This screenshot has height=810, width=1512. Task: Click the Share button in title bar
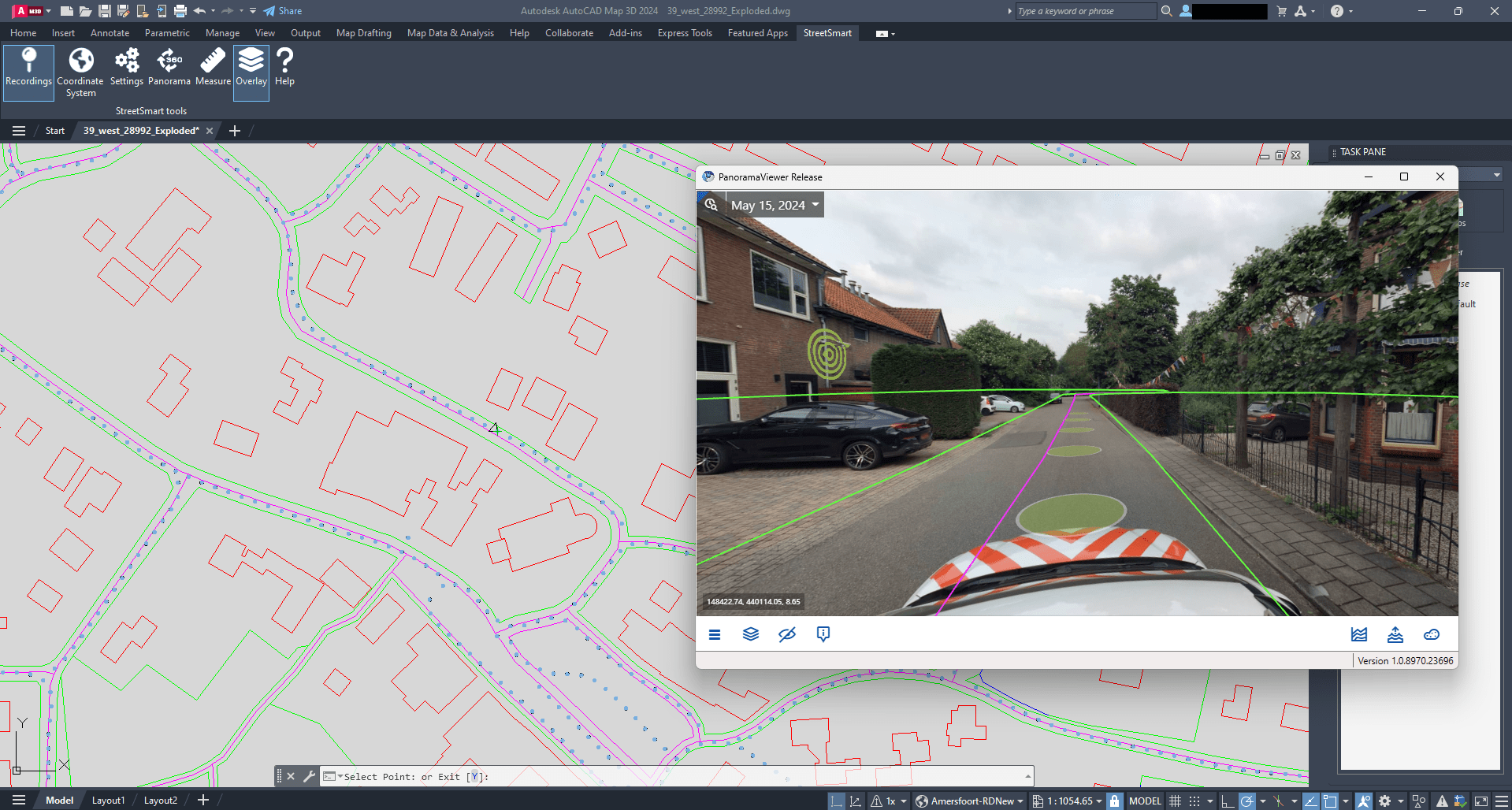click(x=283, y=11)
